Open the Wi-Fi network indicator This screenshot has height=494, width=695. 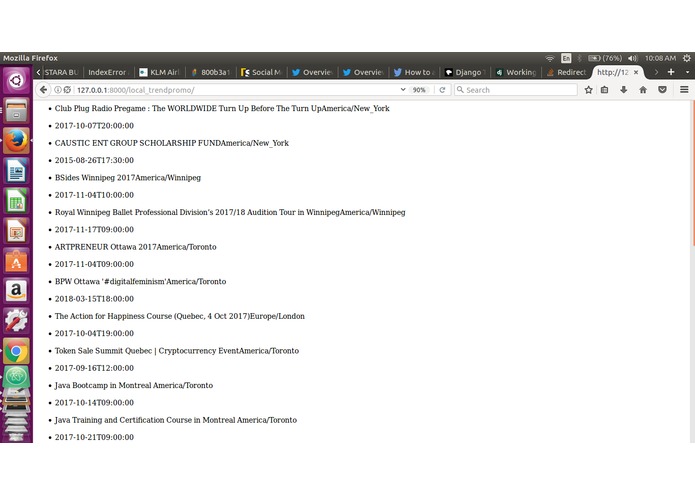[x=550, y=58]
